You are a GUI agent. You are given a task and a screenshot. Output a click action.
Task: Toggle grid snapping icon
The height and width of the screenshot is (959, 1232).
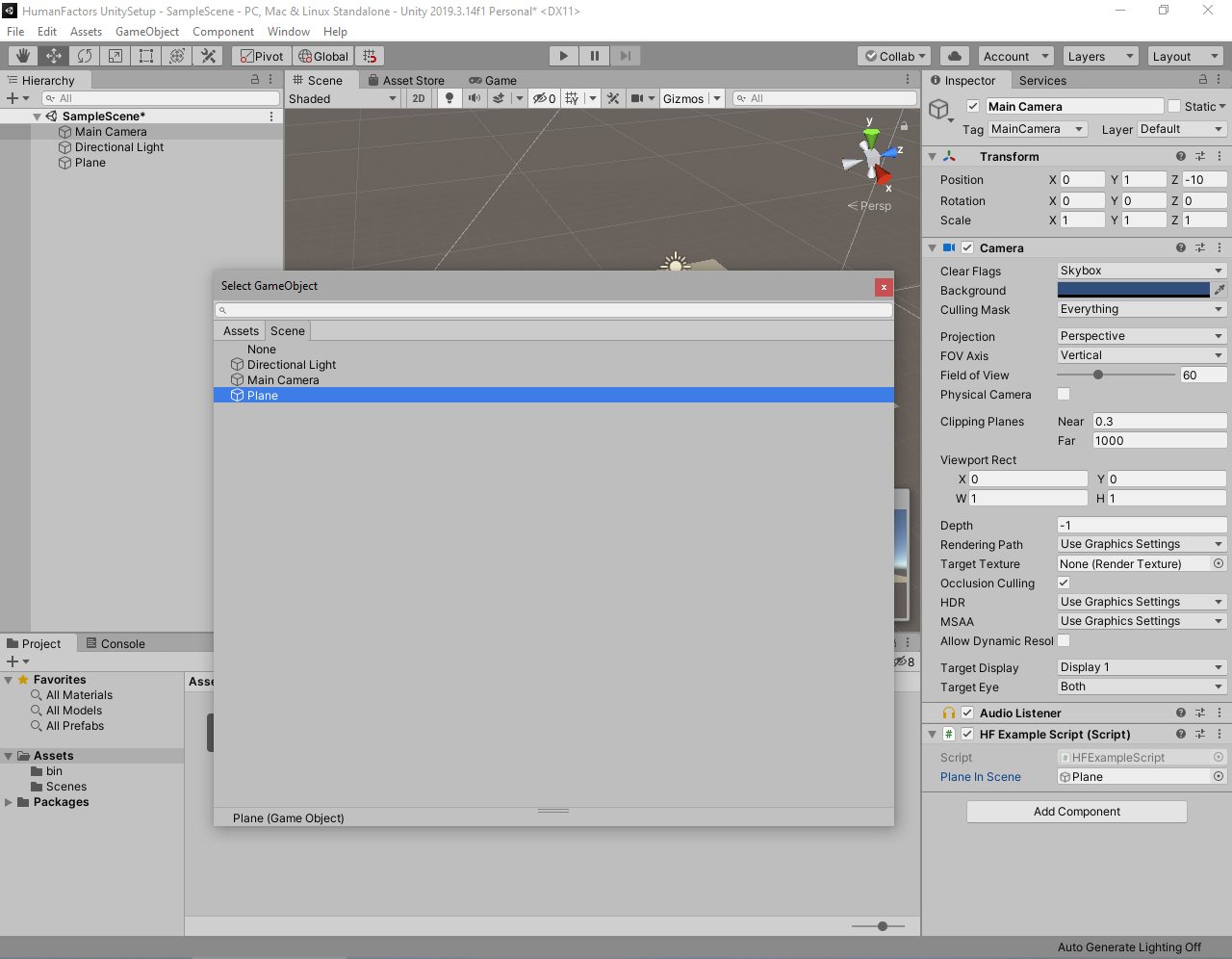click(370, 56)
